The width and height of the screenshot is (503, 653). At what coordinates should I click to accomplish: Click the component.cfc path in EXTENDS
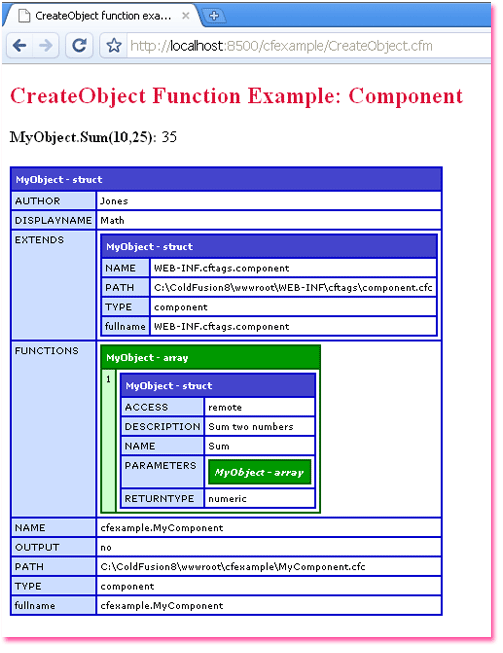(x=293, y=287)
